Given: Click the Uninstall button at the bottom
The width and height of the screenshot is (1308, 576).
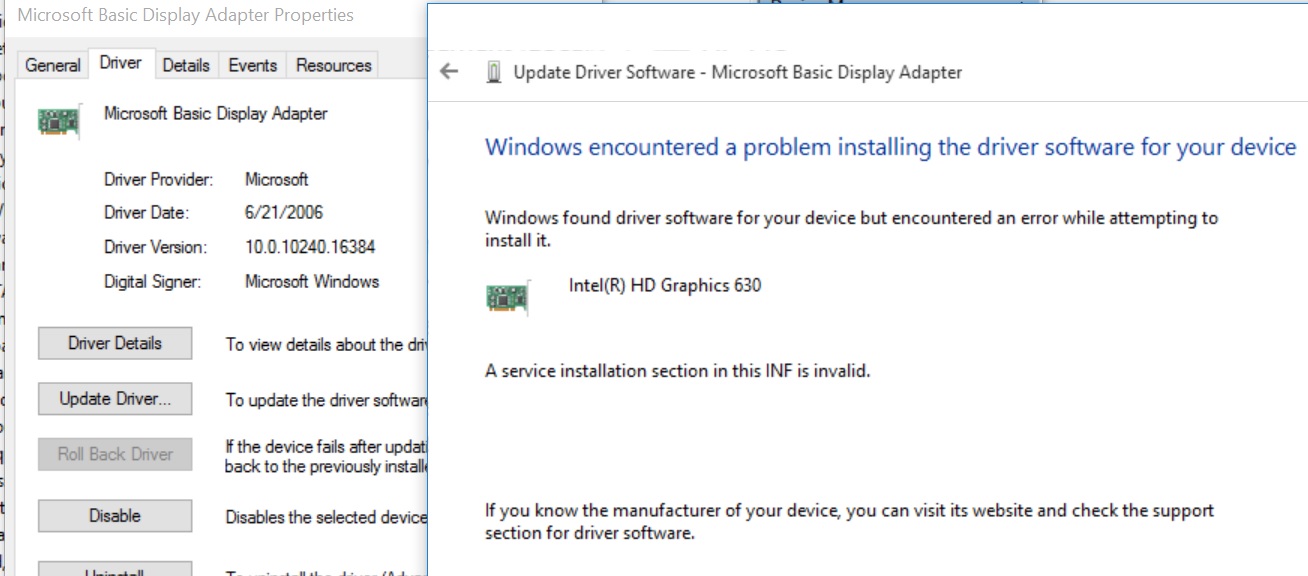Looking at the screenshot, I should pos(115,569).
